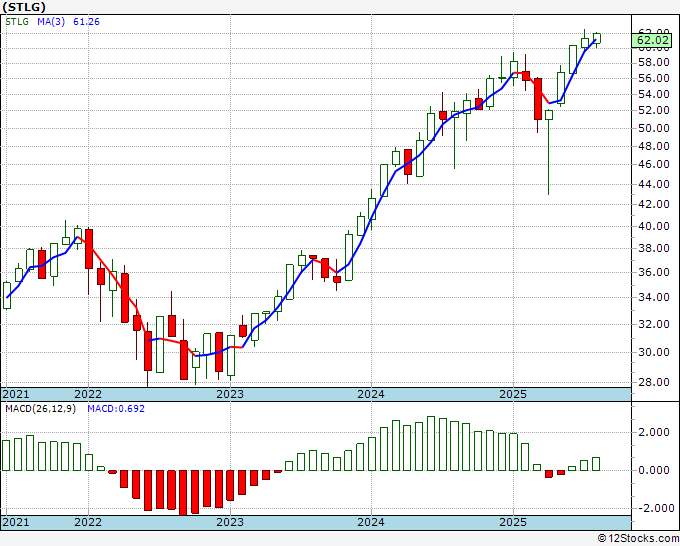Click the 2.000 MACD axis label

[654, 432]
